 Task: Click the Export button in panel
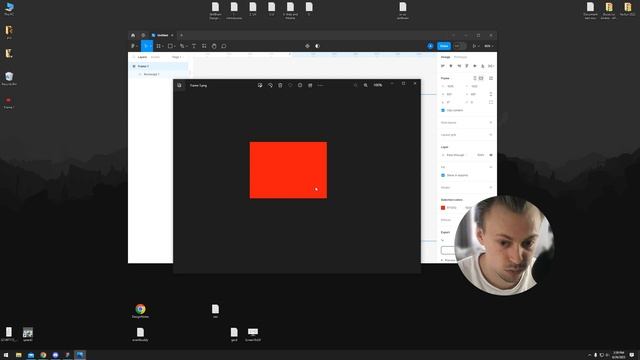[x=448, y=250]
